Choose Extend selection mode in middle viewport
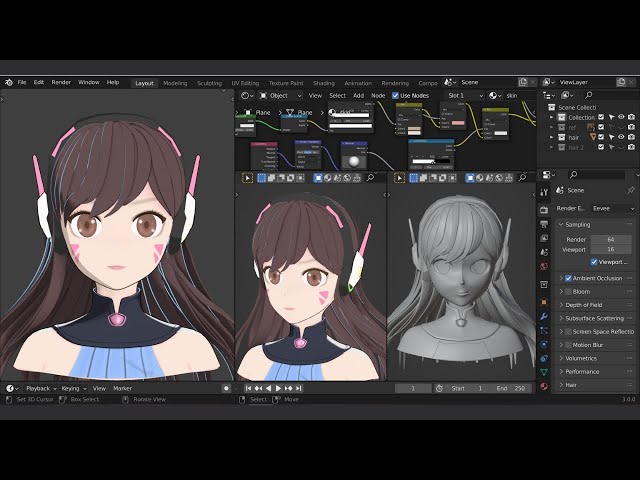Screen dimensions: 640x480 pyautogui.click(x=271, y=178)
